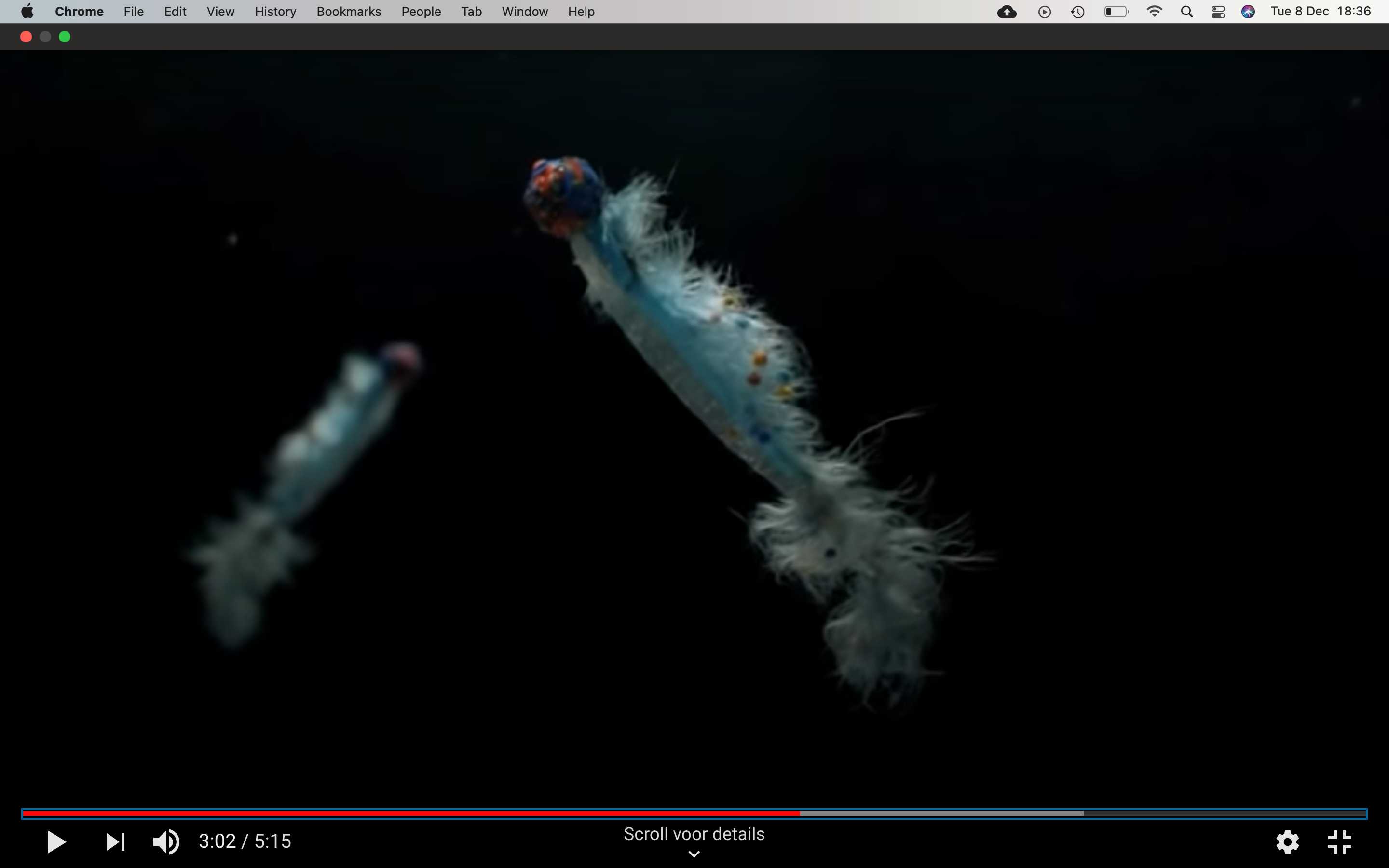Click the cloud upload menu bar icon
This screenshot has width=1389, height=868.
pos(1007,12)
